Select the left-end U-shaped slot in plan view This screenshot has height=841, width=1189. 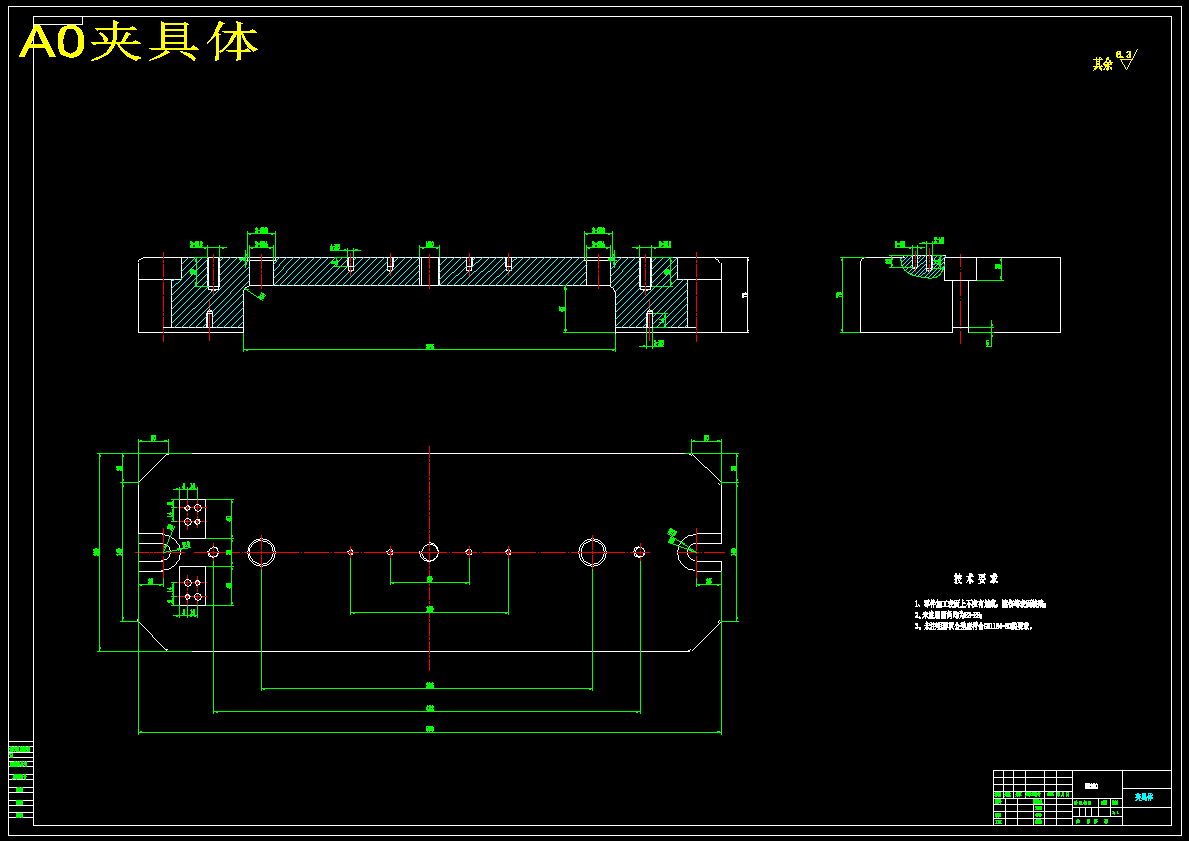point(159,552)
